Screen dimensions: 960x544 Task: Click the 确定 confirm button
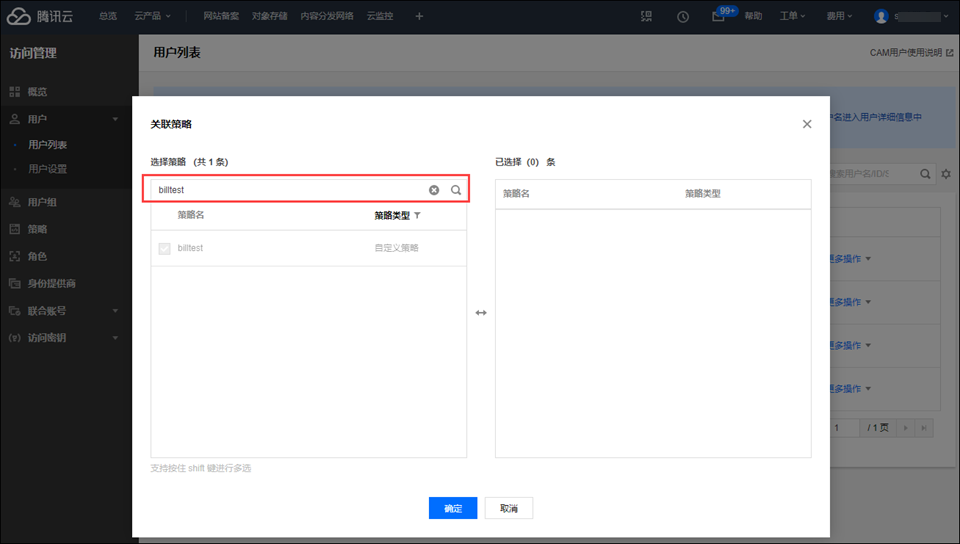coord(453,508)
